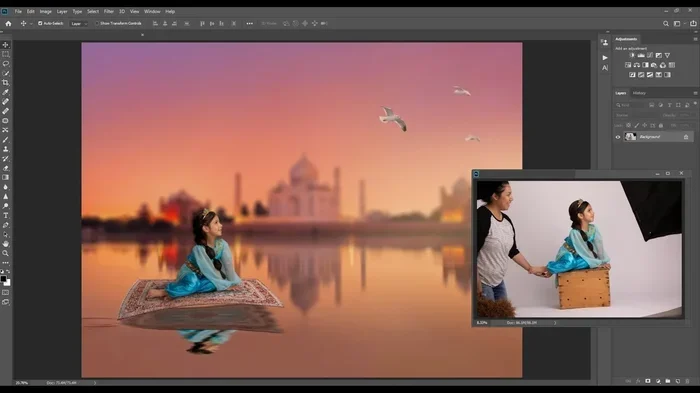Select the Spot Healing Brush tool
Viewport: 700px width, 393px height.
pos(5,101)
